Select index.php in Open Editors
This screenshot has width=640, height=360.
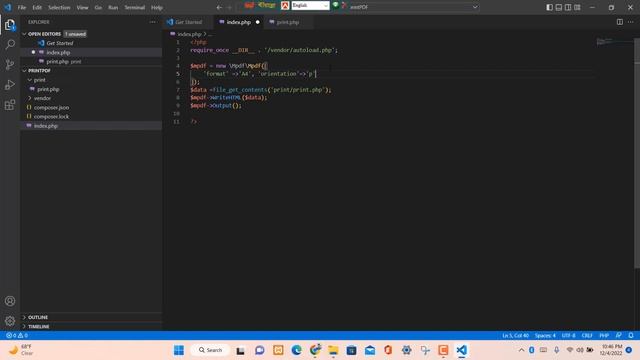click(91, 52)
